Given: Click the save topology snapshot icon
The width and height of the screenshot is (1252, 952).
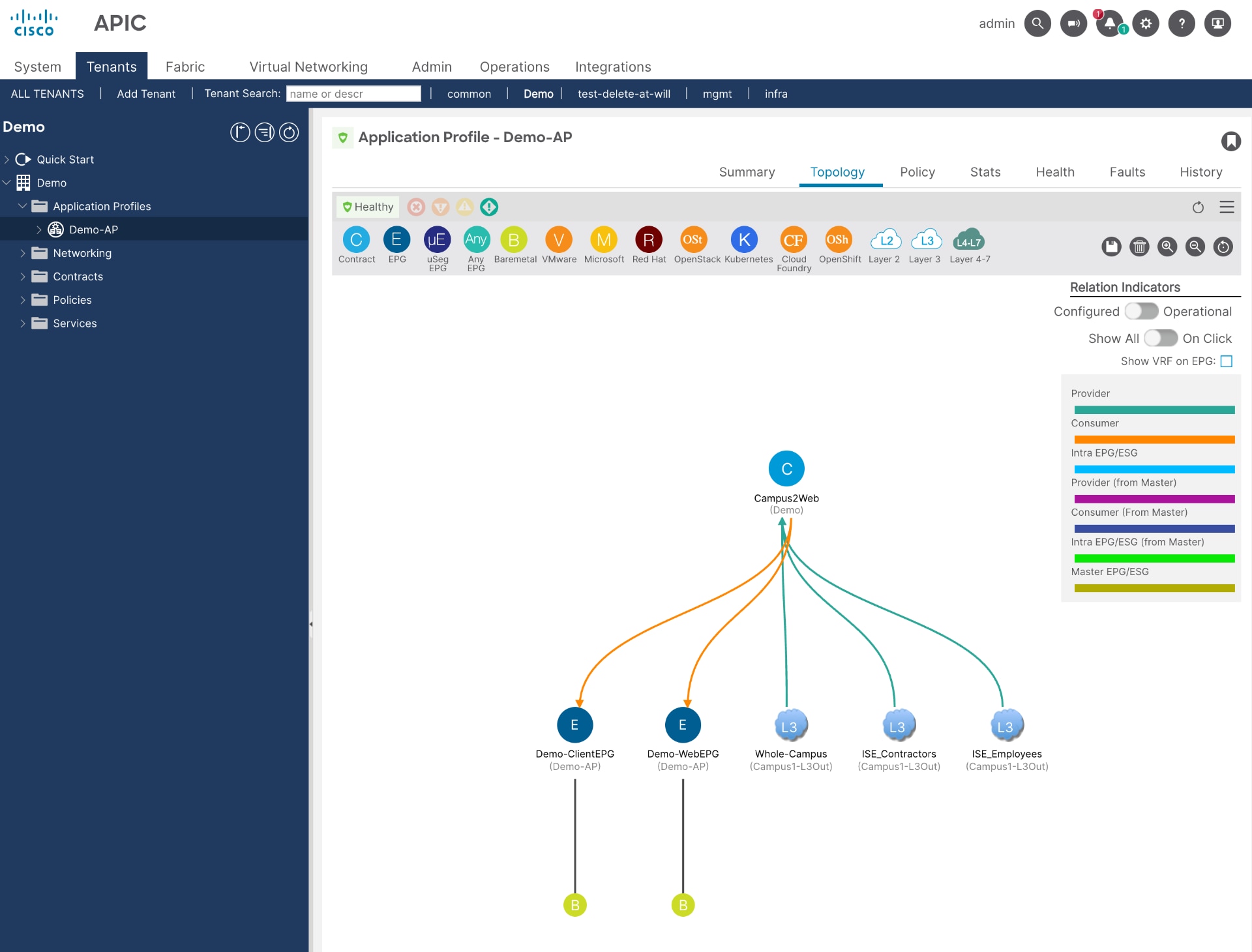Looking at the screenshot, I should (1111, 246).
